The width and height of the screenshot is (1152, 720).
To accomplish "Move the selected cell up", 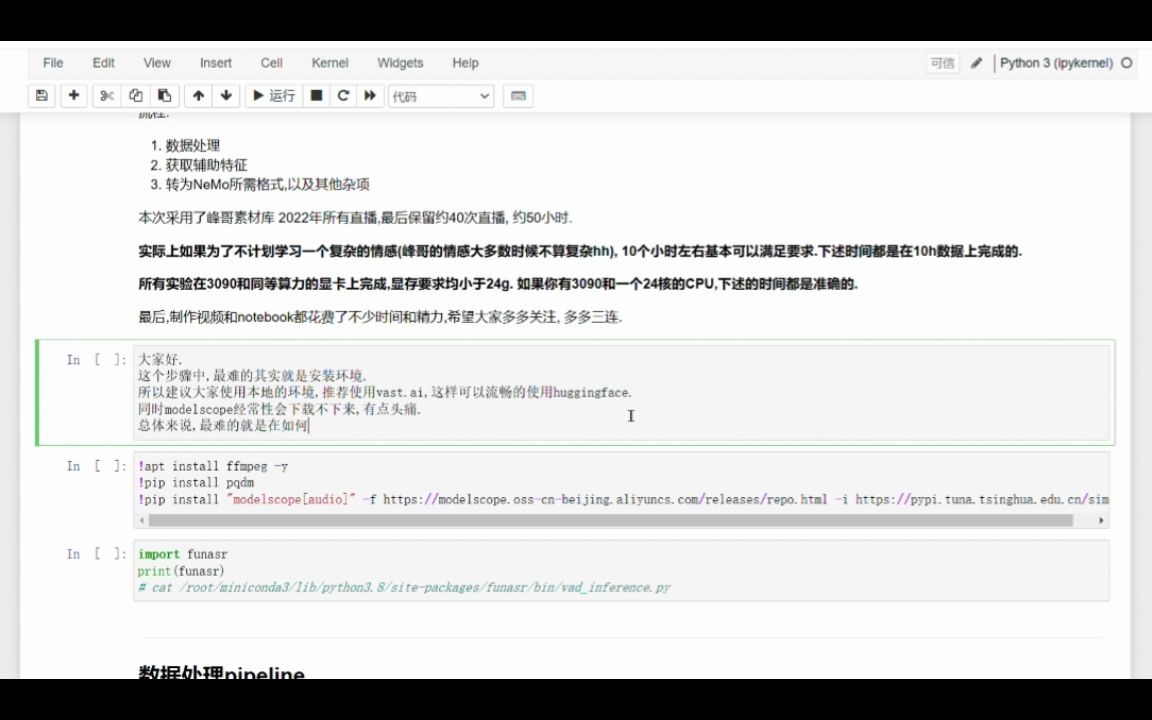I will 198,95.
